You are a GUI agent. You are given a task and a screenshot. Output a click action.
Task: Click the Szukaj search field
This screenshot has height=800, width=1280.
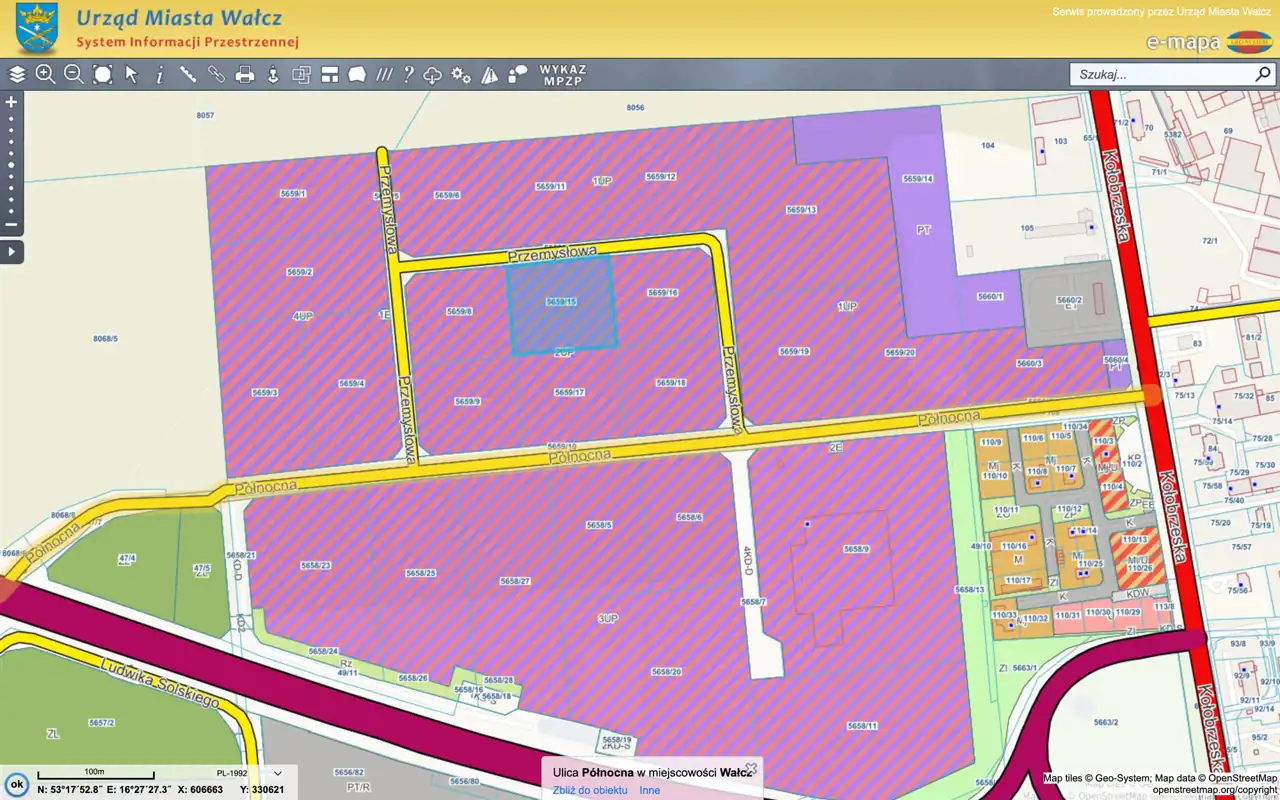point(1160,74)
